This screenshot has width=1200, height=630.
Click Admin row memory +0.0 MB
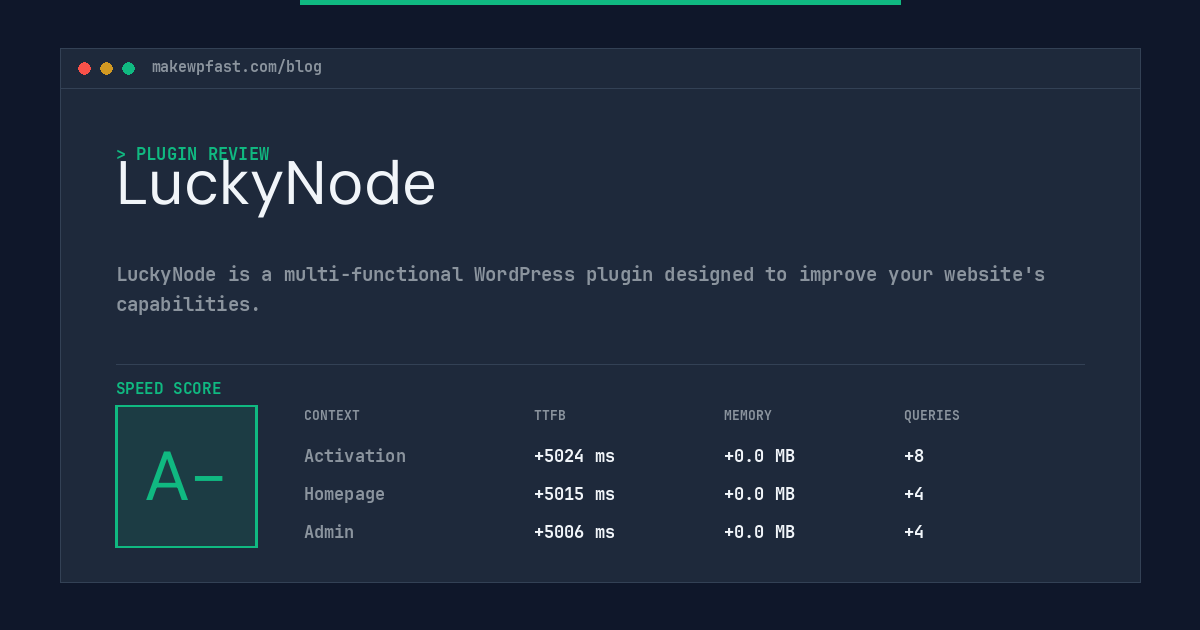(759, 532)
